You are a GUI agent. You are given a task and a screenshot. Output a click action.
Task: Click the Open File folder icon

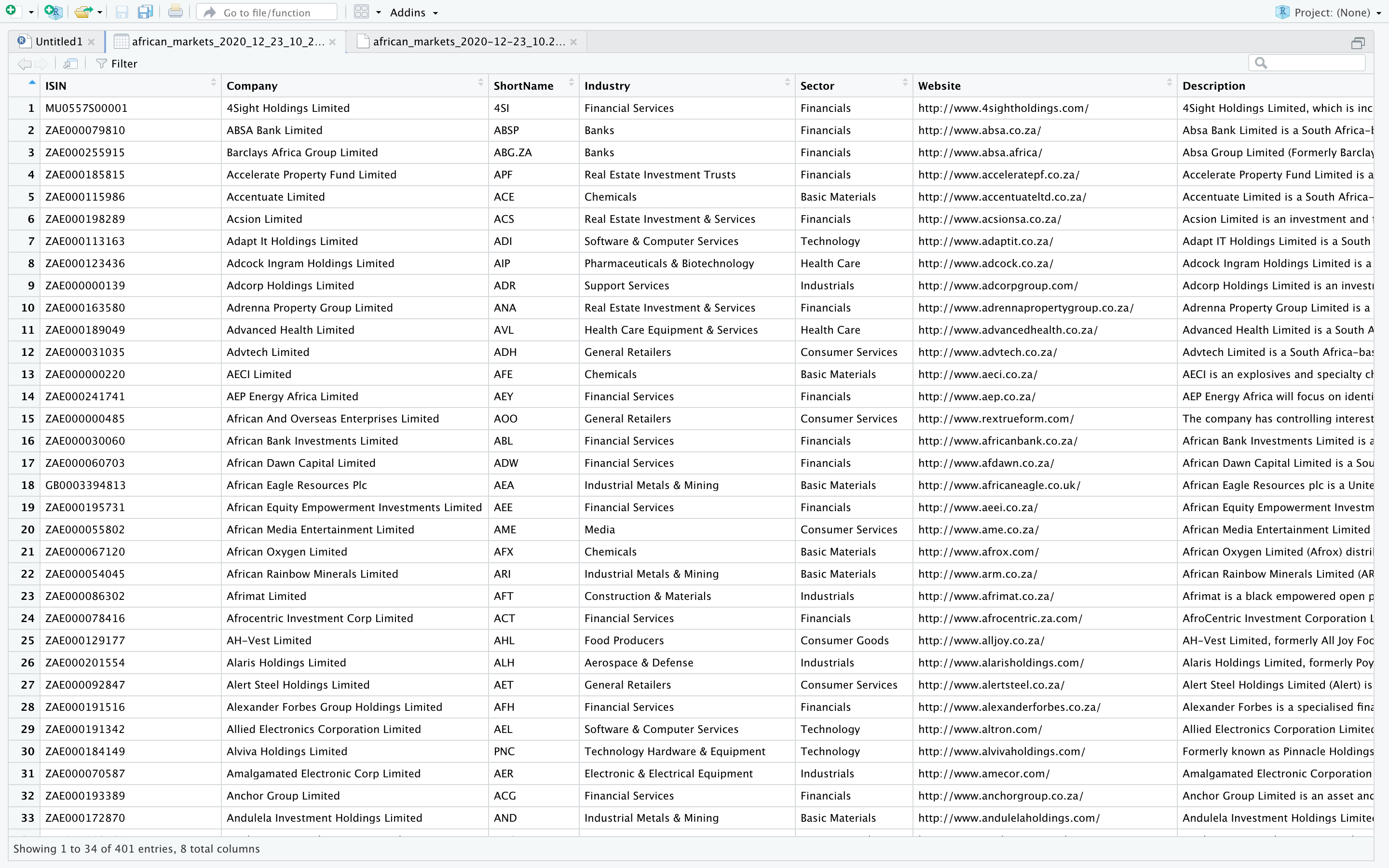(x=84, y=12)
